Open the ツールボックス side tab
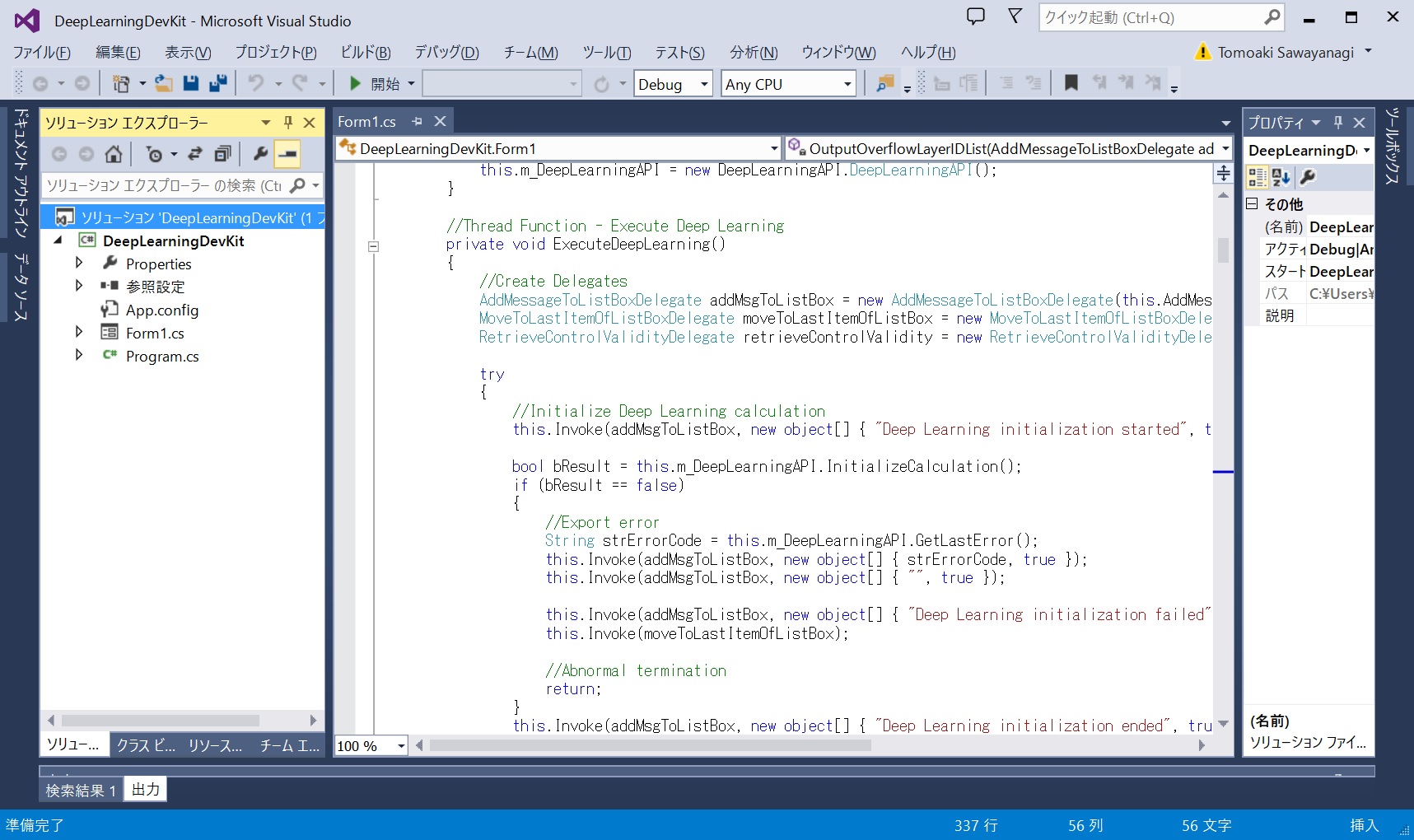 [x=1392, y=146]
